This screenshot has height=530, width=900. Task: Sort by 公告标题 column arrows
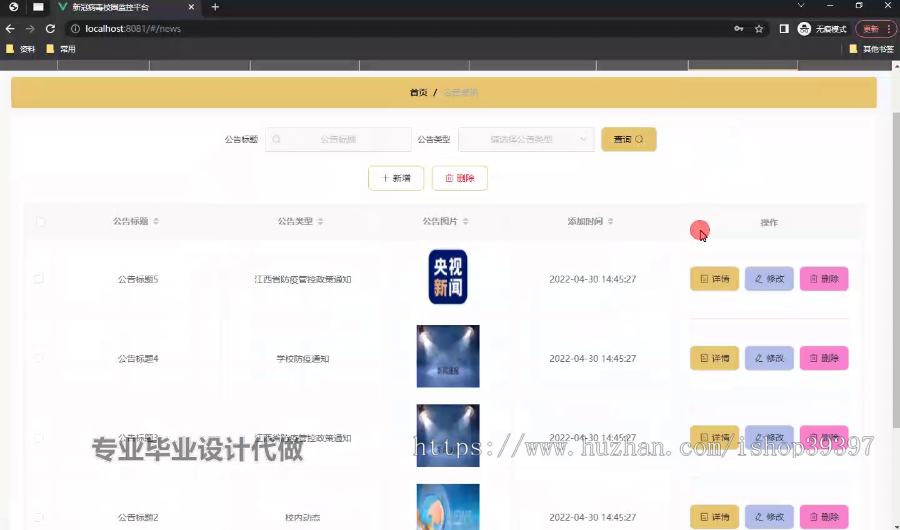[x=156, y=221]
